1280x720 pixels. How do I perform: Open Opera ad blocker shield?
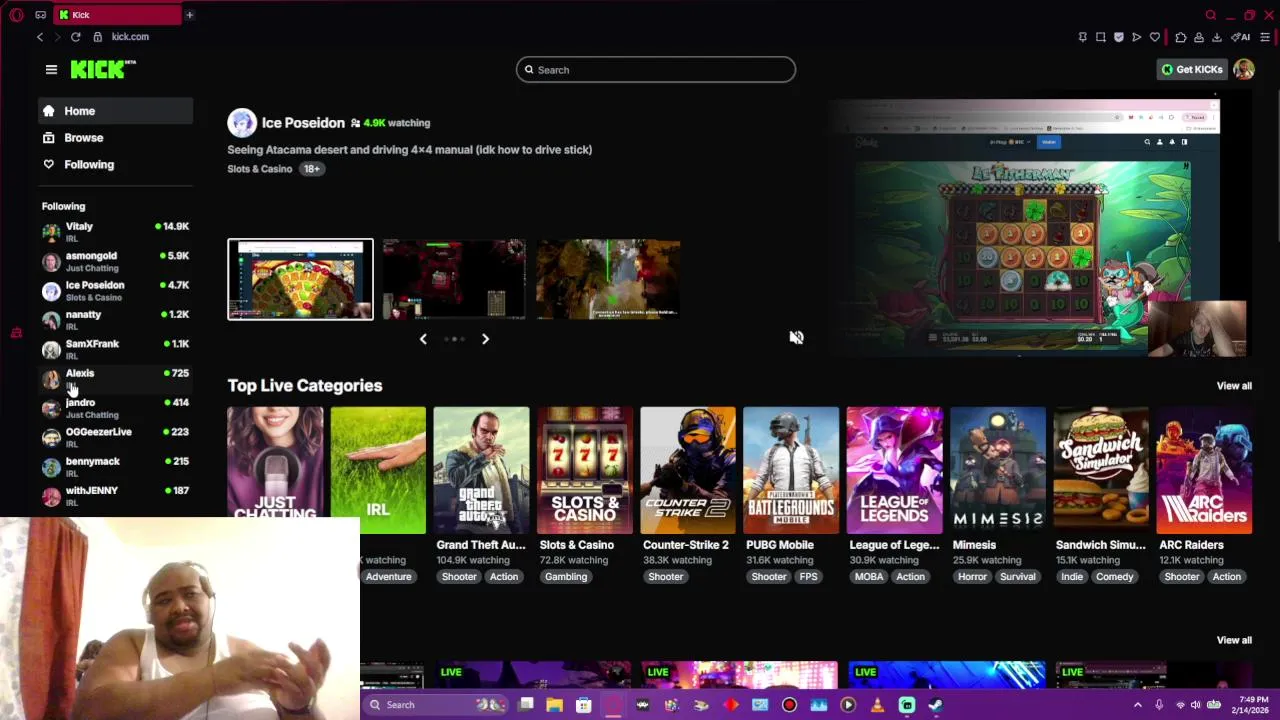1118,37
